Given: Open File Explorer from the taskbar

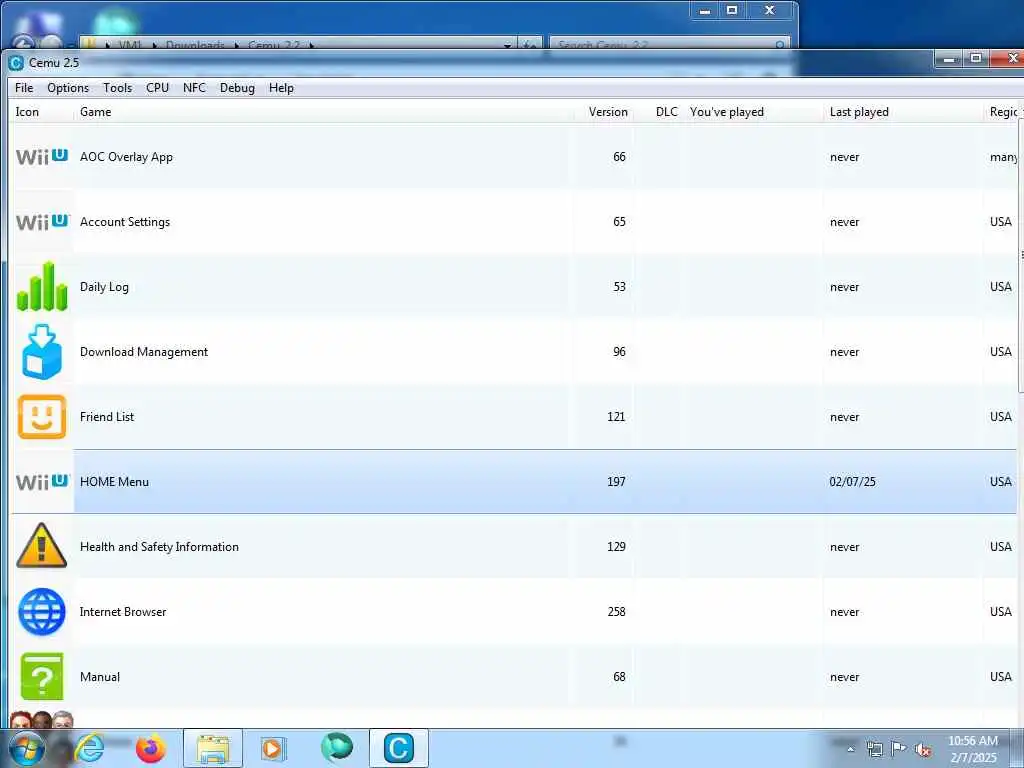Looking at the screenshot, I should click(x=213, y=748).
